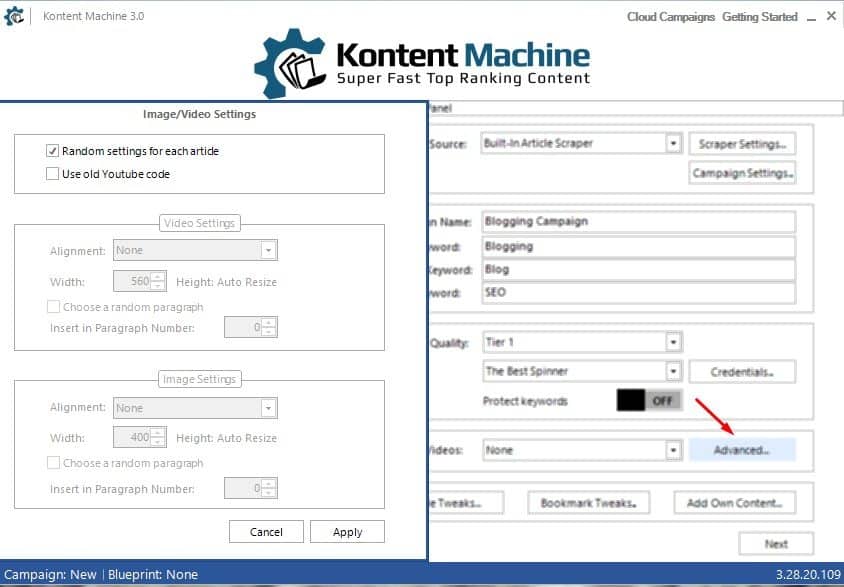Screen dimensions: 844x587
Task: Click the keyword field containing Blogging
Action: 638,246
